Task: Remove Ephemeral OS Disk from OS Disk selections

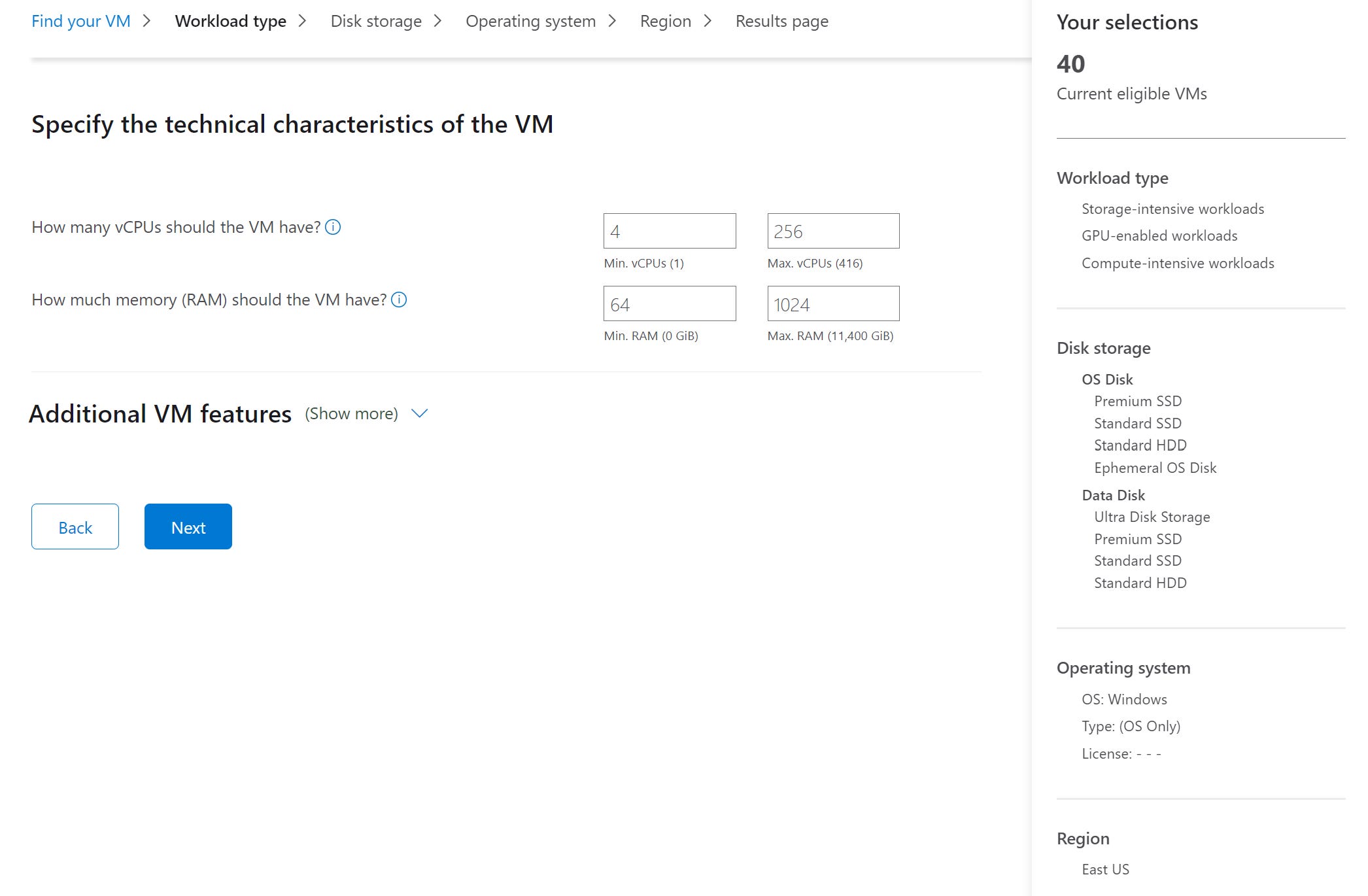Action: (x=1155, y=468)
